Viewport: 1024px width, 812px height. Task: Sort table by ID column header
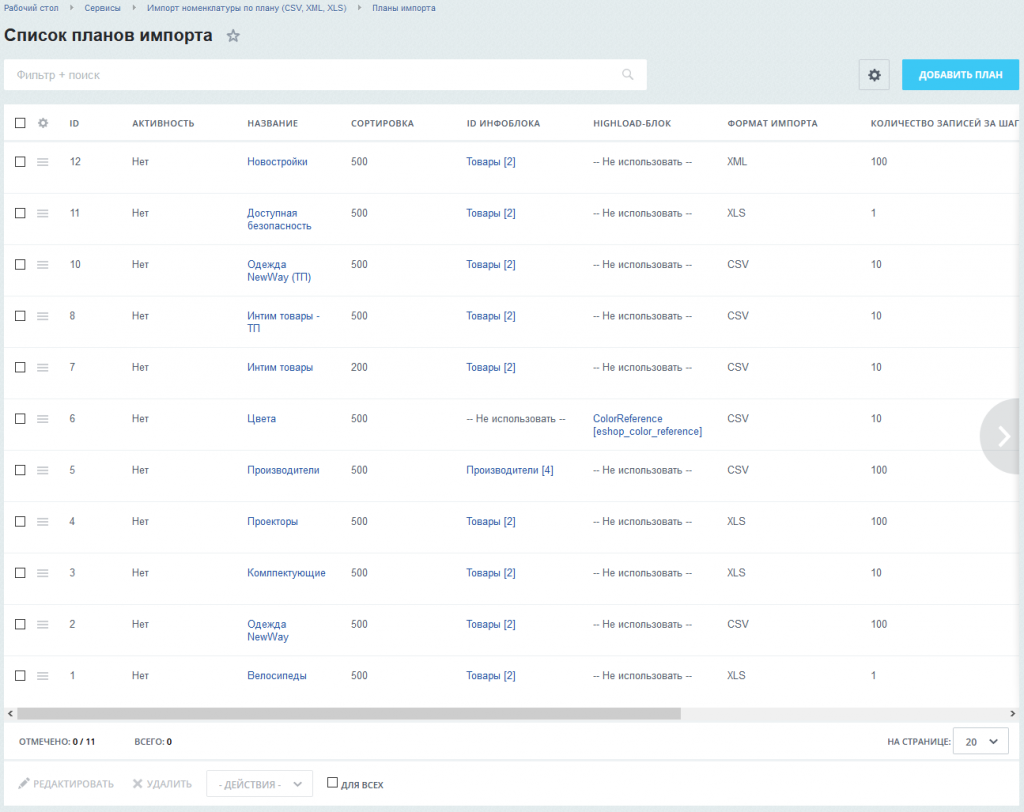click(74, 123)
